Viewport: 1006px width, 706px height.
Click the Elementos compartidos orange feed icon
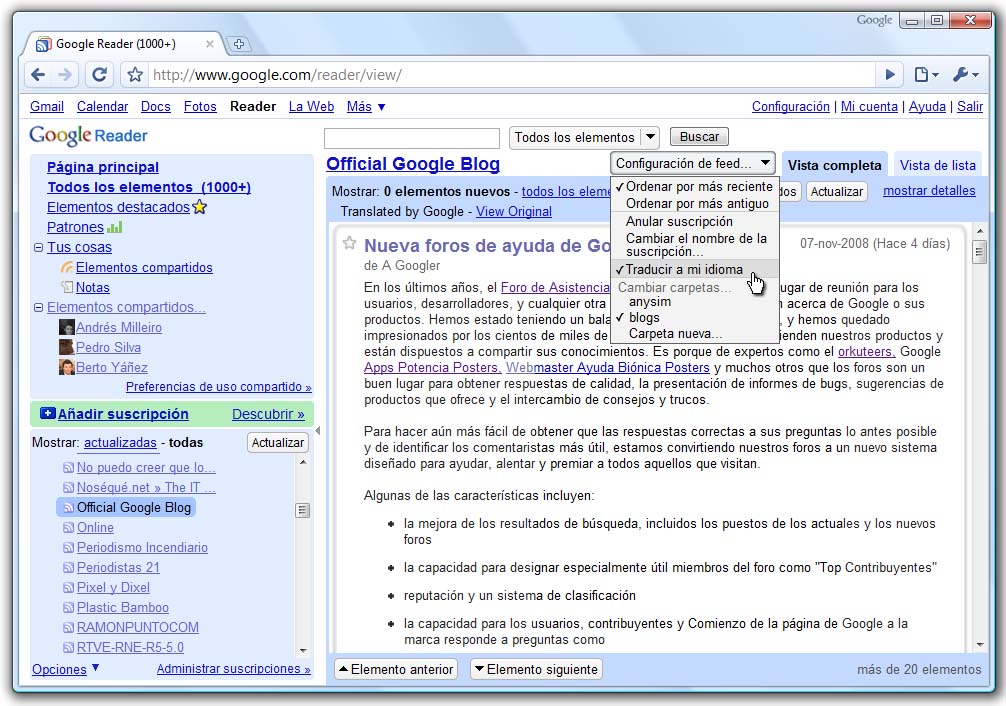coord(67,267)
